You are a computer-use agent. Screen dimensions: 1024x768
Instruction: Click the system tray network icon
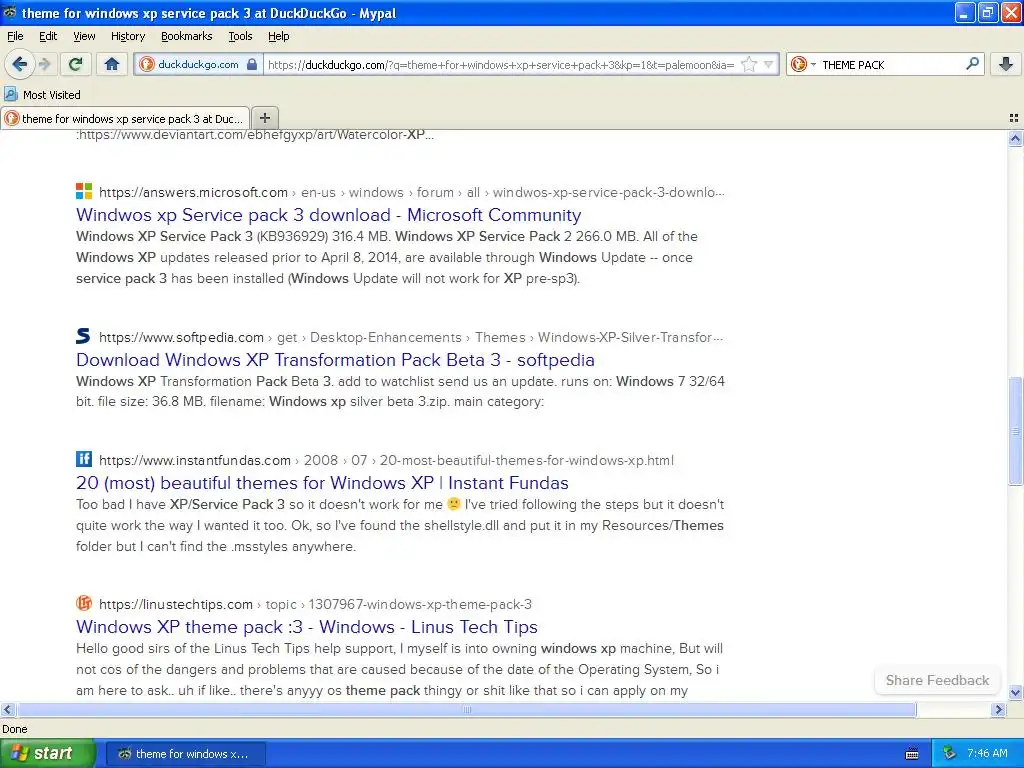[x=950, y=754]
